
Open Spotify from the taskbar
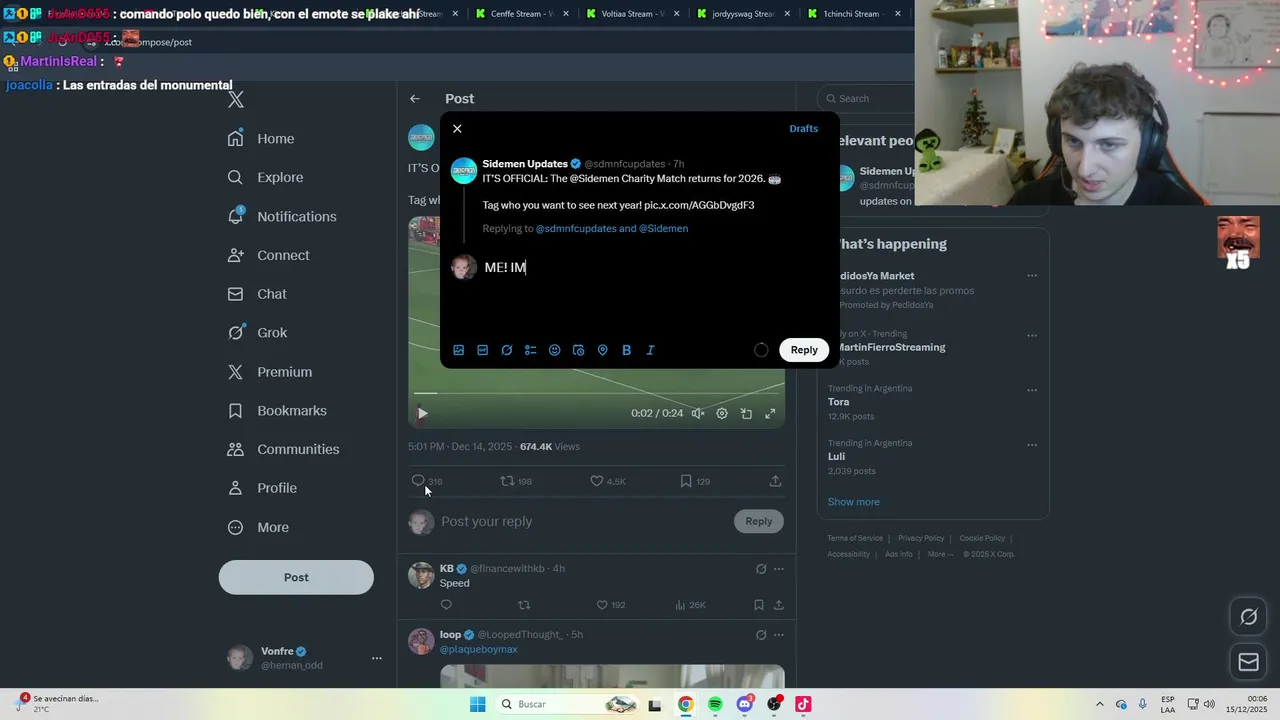click(715, 704)
